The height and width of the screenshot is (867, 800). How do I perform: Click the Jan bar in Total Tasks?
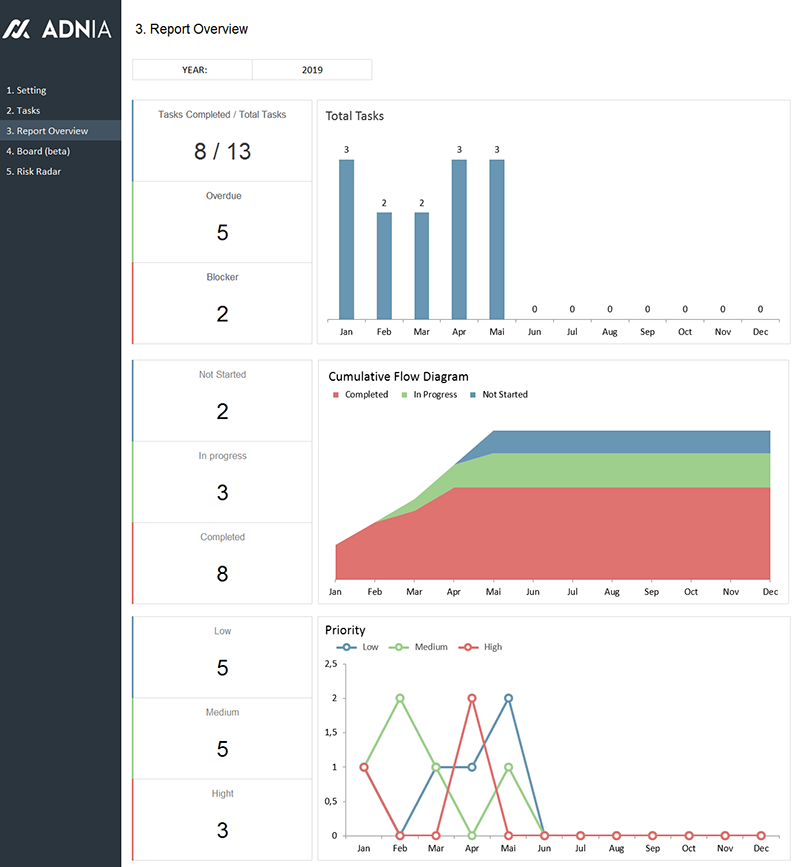click(x=346, y=239)
